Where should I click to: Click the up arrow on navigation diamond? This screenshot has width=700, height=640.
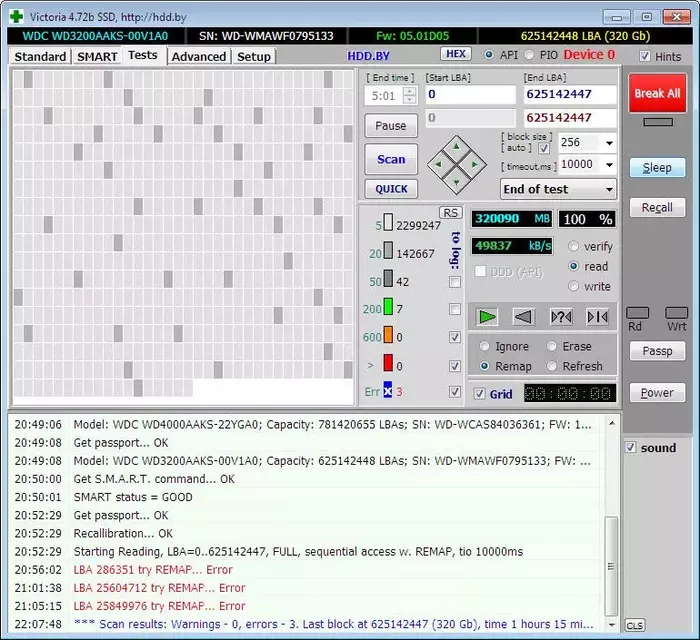coord(456,146)
